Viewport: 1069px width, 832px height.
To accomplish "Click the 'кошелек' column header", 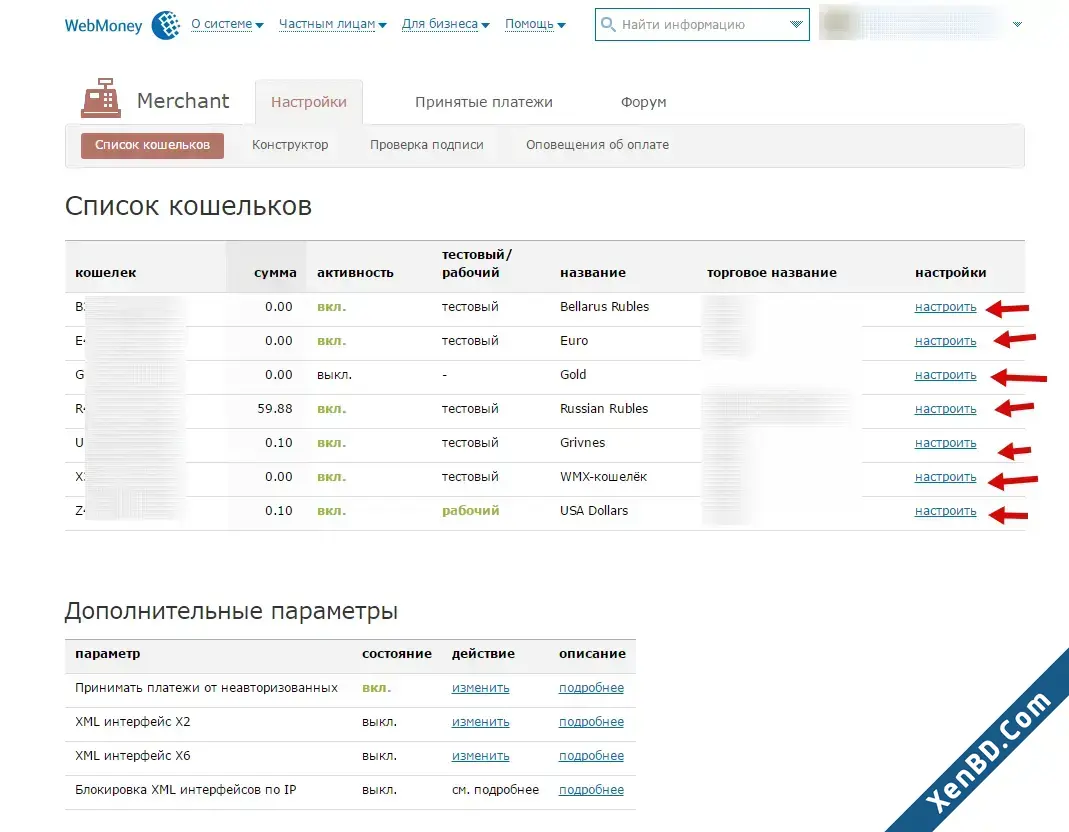I will click(106, 273).
